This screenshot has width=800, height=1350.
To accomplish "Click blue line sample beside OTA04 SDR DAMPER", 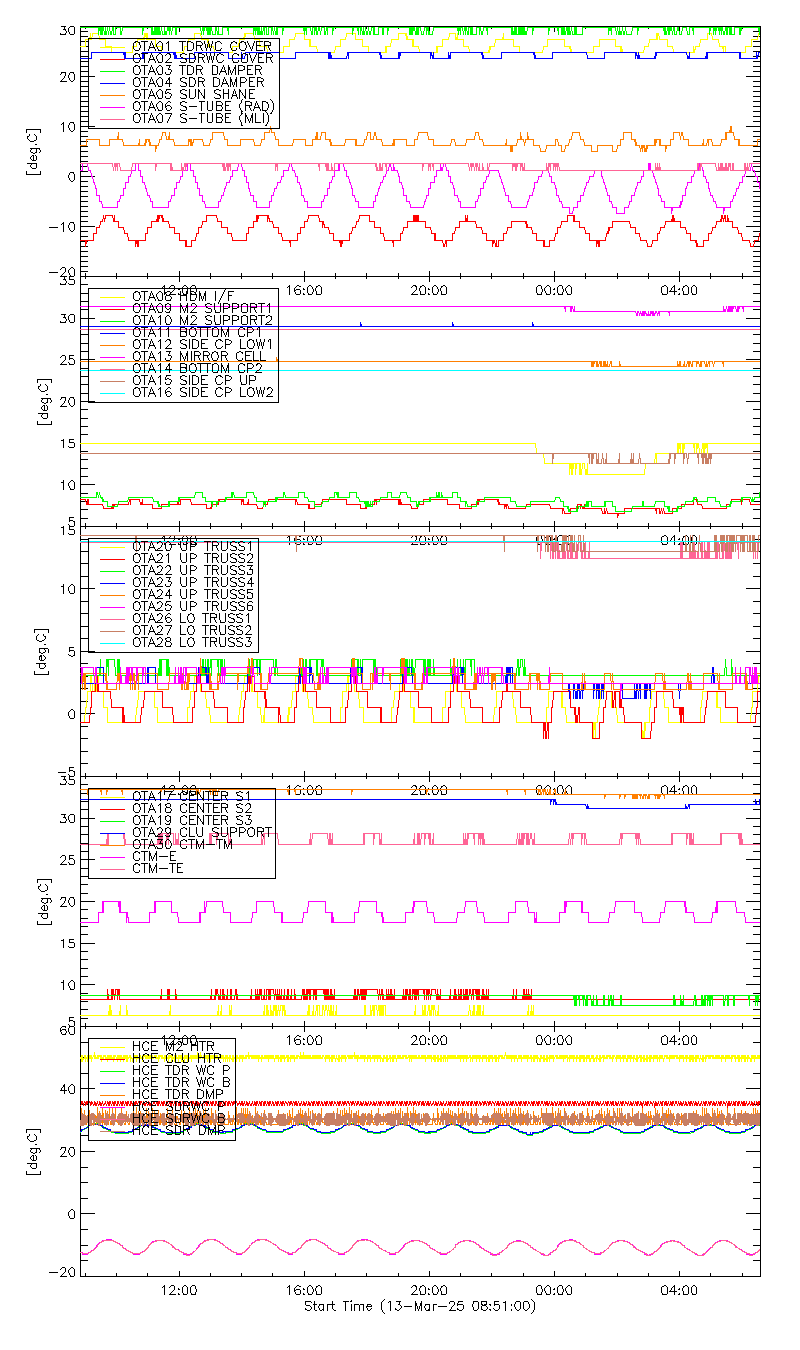I will click(110, 83).
